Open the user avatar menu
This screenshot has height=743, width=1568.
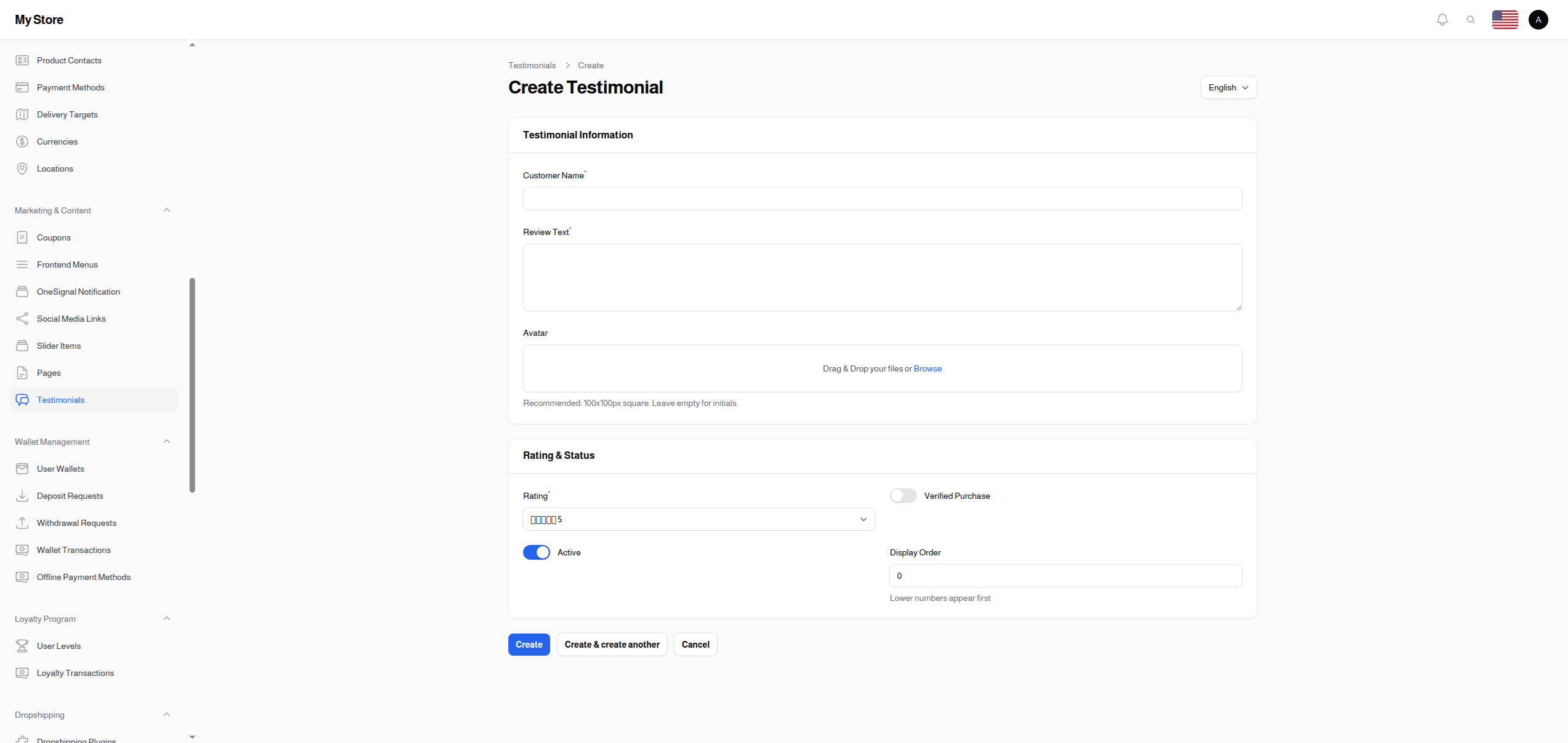[x=1538, y=20]
